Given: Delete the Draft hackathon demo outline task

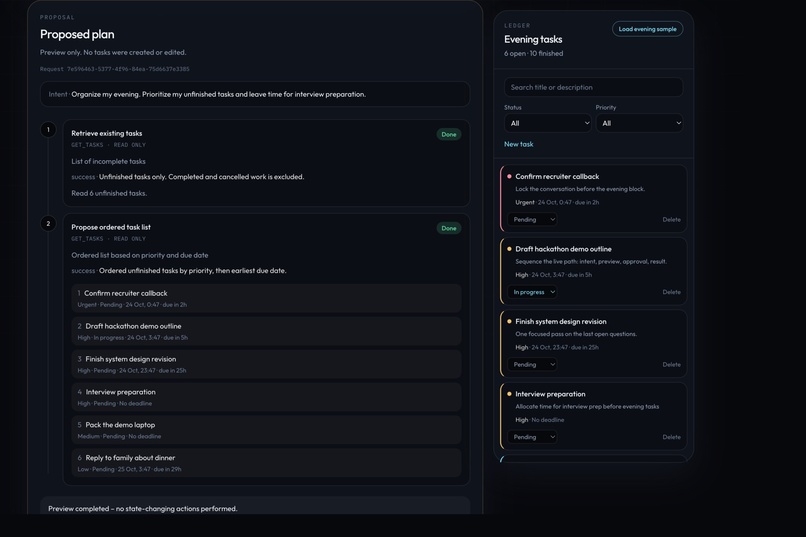Looking at the screenshot, I should tap(671, 292).
